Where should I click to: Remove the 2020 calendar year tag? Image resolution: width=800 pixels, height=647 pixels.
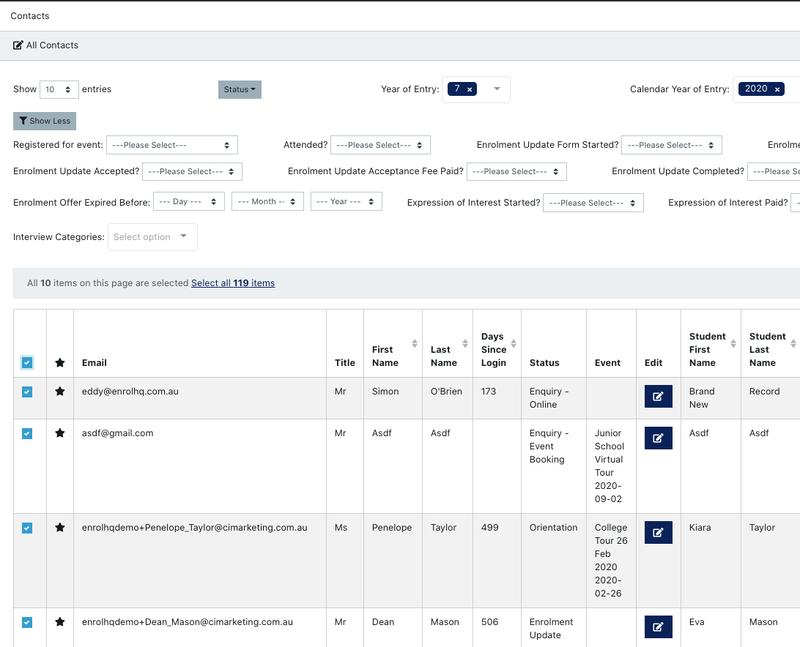coord(777,89)
